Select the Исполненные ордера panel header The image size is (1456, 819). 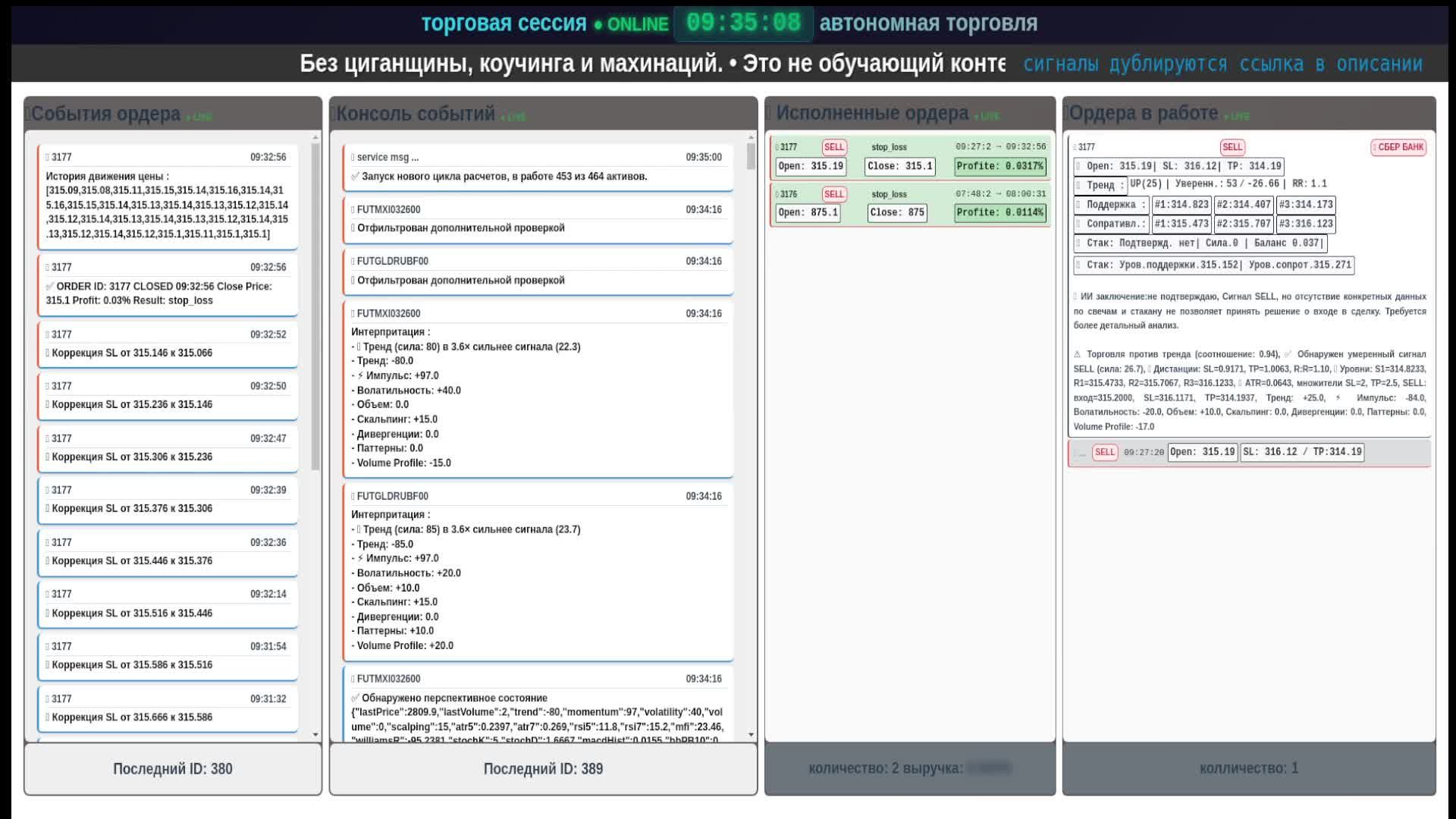[871, 113]
